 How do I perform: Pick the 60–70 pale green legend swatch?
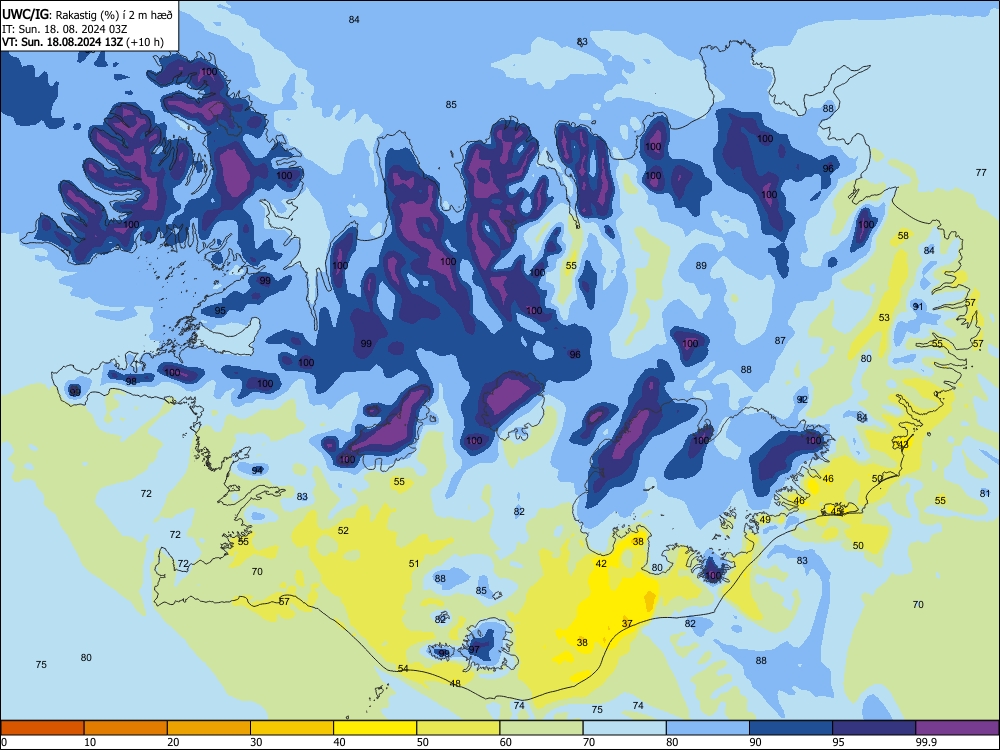point(541,728)
